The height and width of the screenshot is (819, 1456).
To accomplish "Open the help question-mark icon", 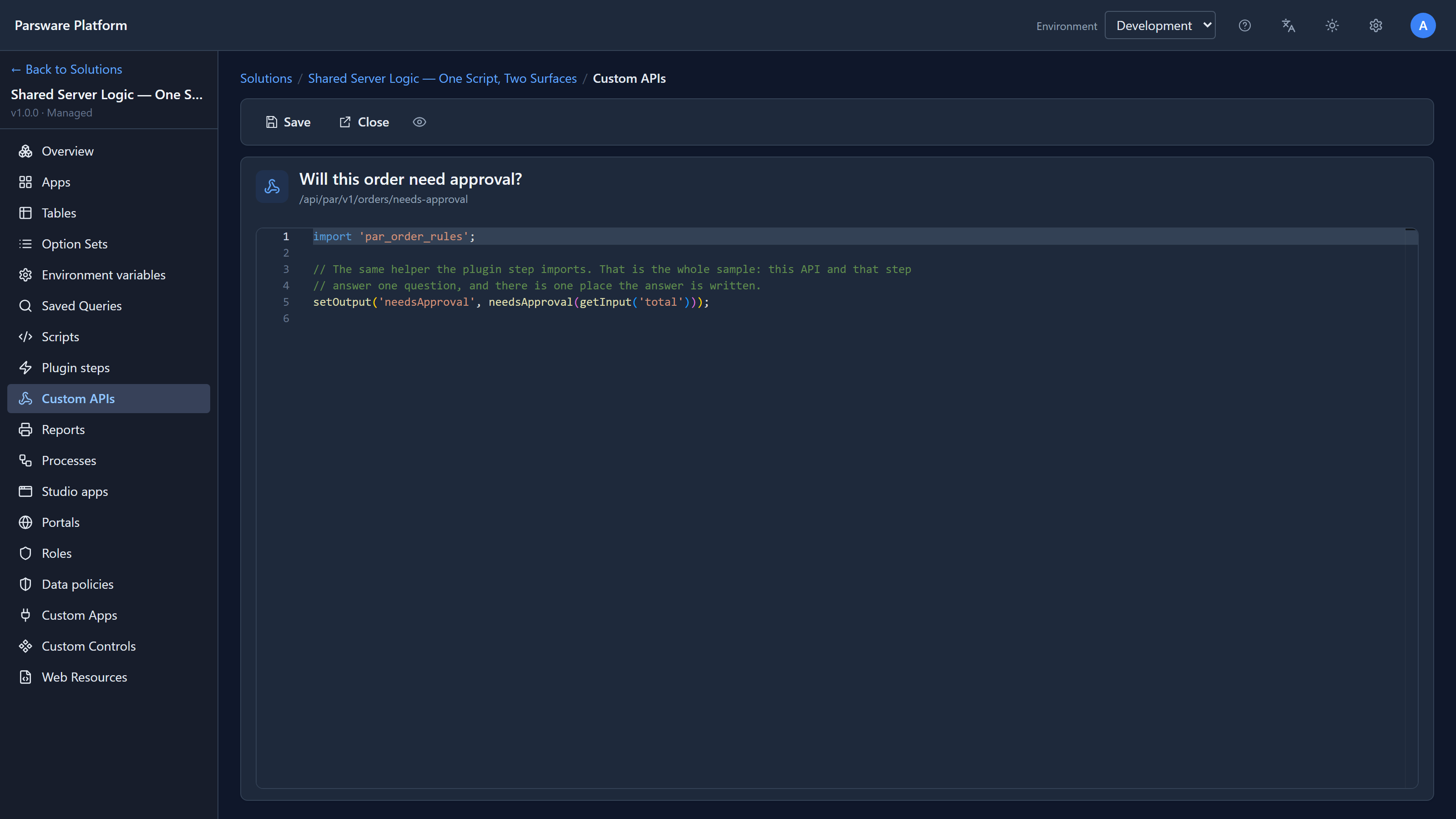I will [x=1244, y=25].
